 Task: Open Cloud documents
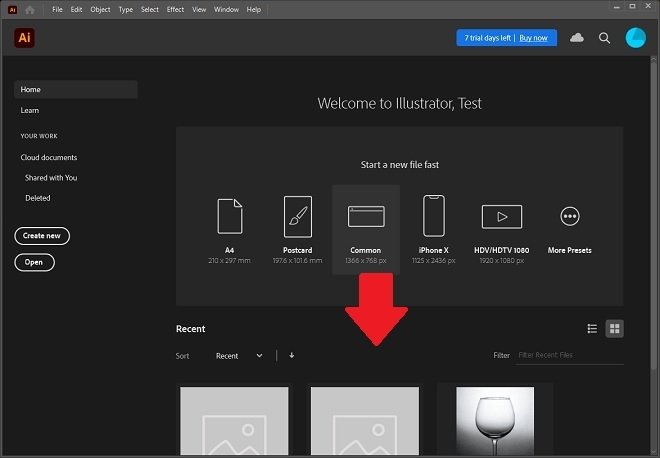(49, 157)
